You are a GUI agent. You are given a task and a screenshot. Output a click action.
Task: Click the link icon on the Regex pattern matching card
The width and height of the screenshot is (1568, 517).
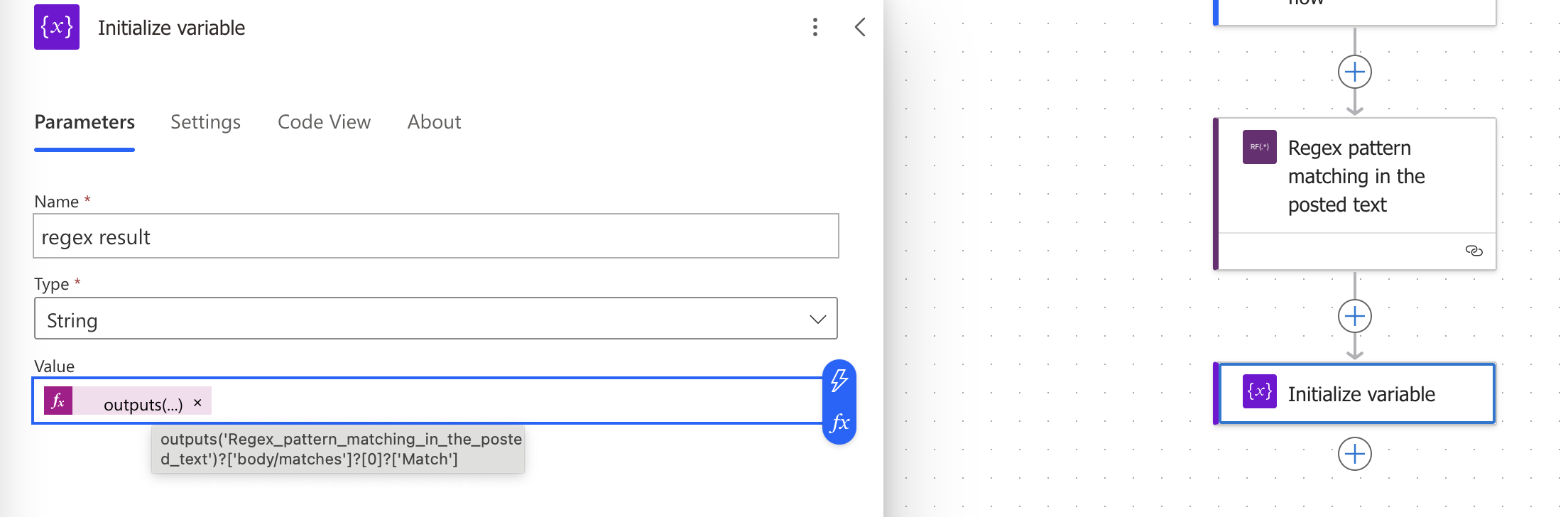(x=1474, y=251)
